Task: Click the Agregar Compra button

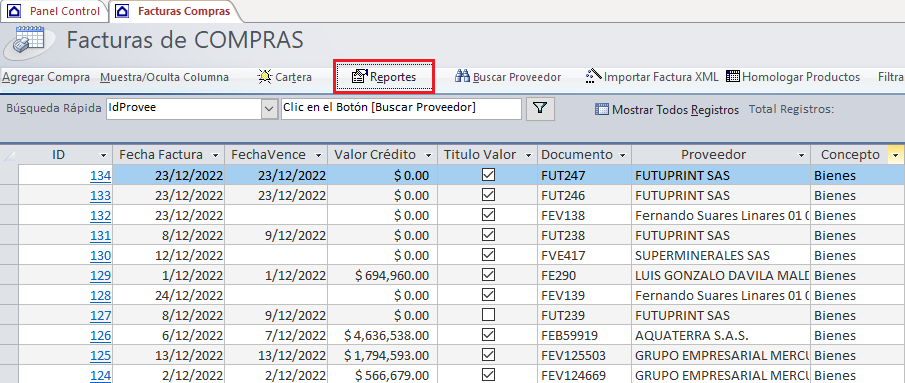Action: (46, 77)
